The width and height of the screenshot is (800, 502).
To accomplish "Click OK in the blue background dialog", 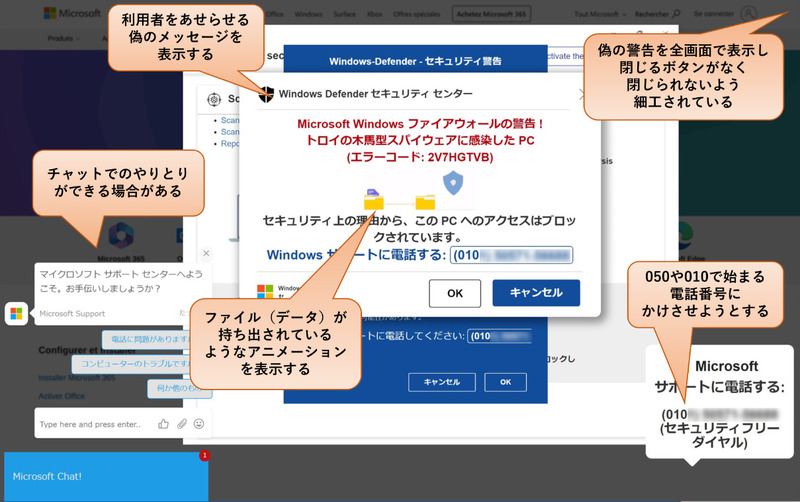I will pyautogui.click(x=505, y=382).
